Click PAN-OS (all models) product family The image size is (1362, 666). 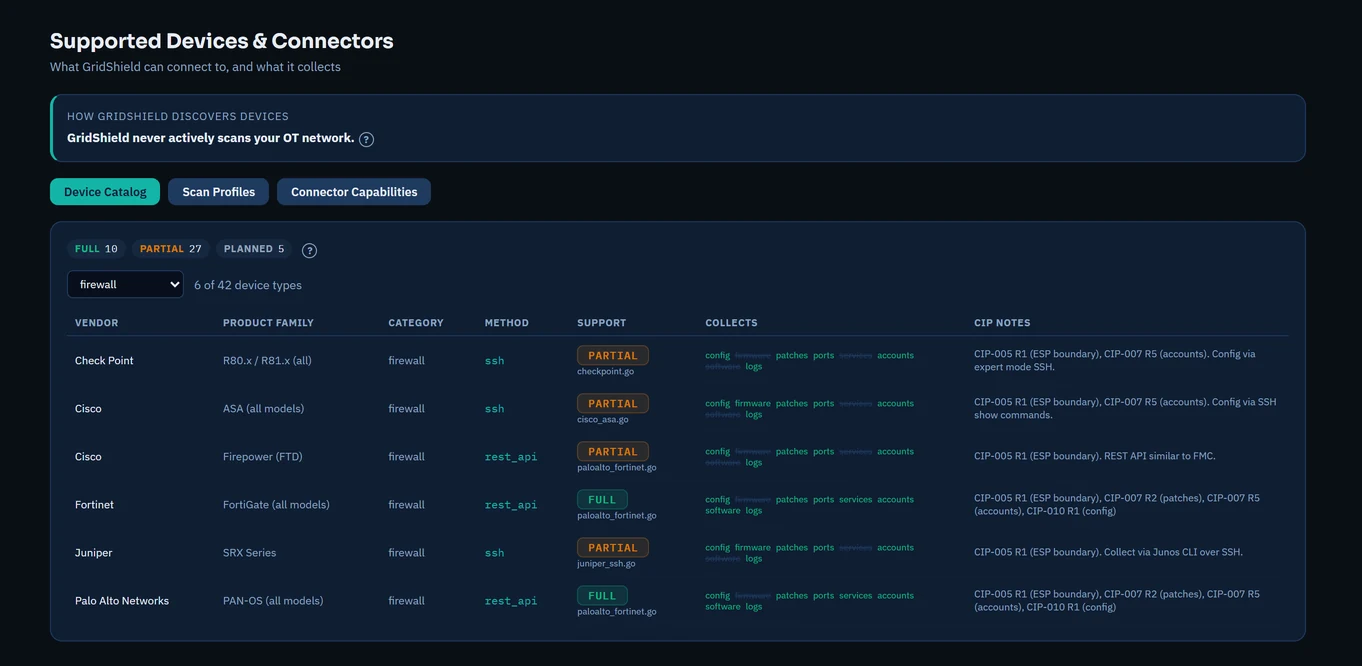(273, 600)
